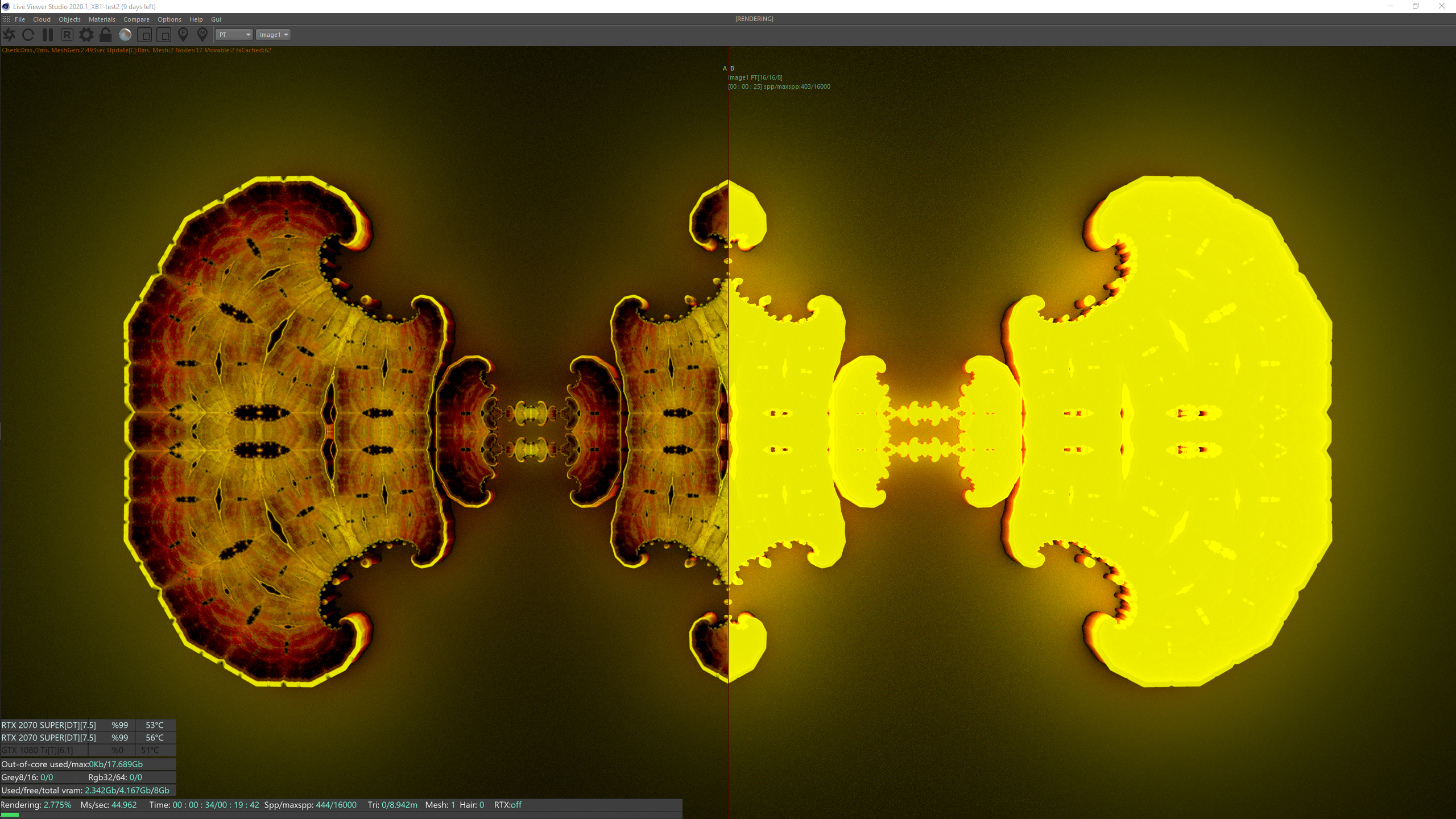Viewport: 1456px width, 819px height.
Task: Click the dotted grip menu icon
Action: (x=6, y=19)
